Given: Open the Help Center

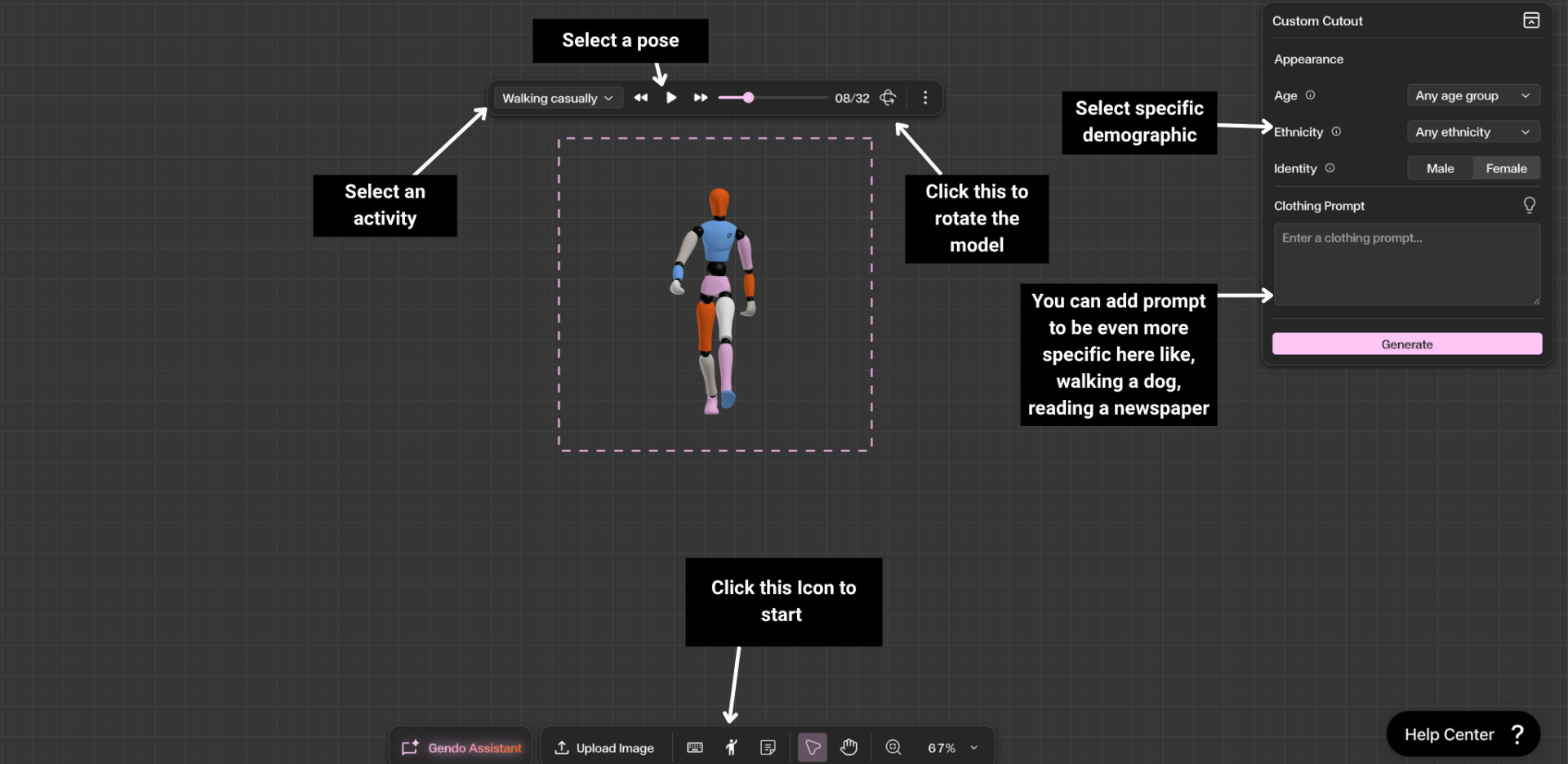Looking at the screenshot, I should 1463,734.
